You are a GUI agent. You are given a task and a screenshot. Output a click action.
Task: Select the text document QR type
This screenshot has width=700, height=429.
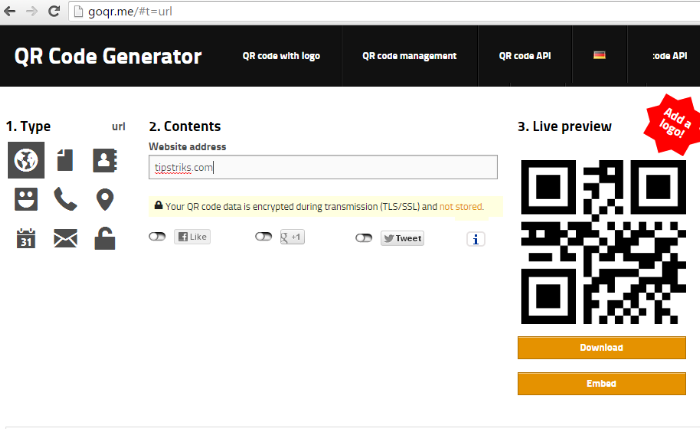coord(65,160)
